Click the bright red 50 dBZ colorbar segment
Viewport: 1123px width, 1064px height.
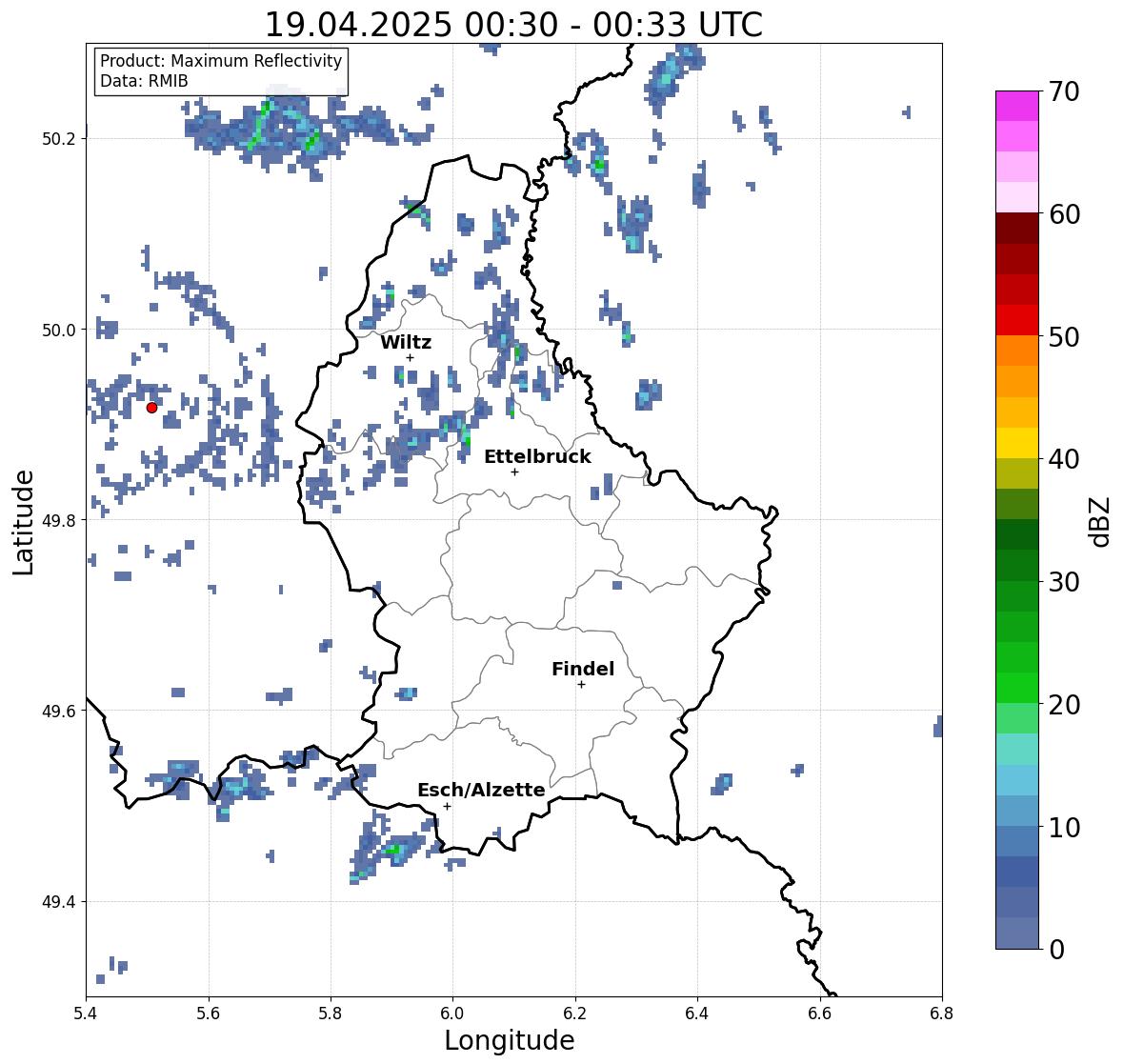[x=1017, y=320]
